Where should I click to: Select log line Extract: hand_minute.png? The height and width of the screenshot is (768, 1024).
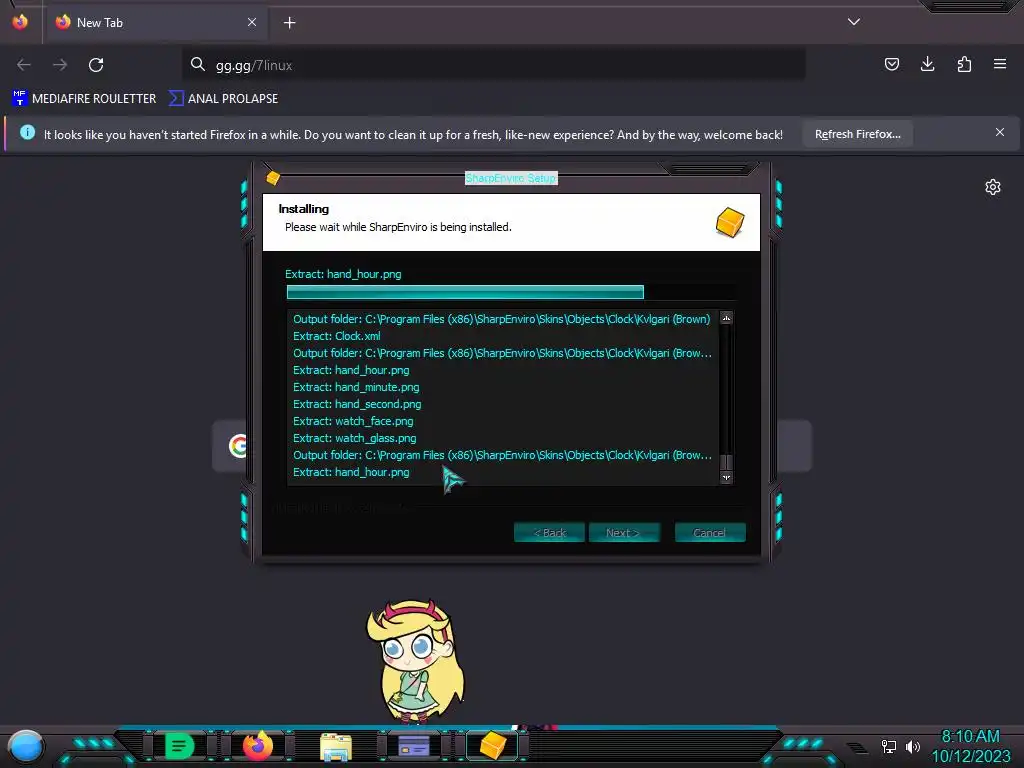tap(356, 387)
